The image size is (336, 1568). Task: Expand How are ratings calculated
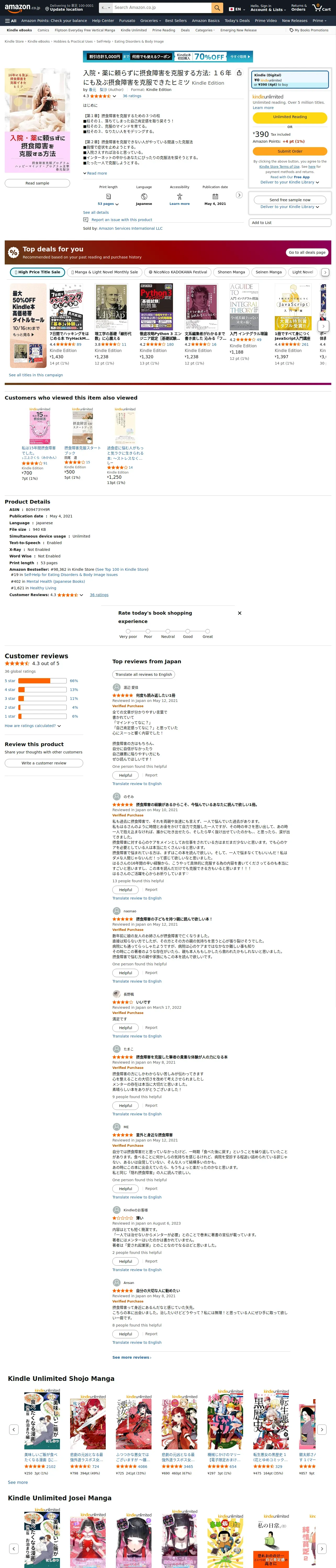point(33,725)
